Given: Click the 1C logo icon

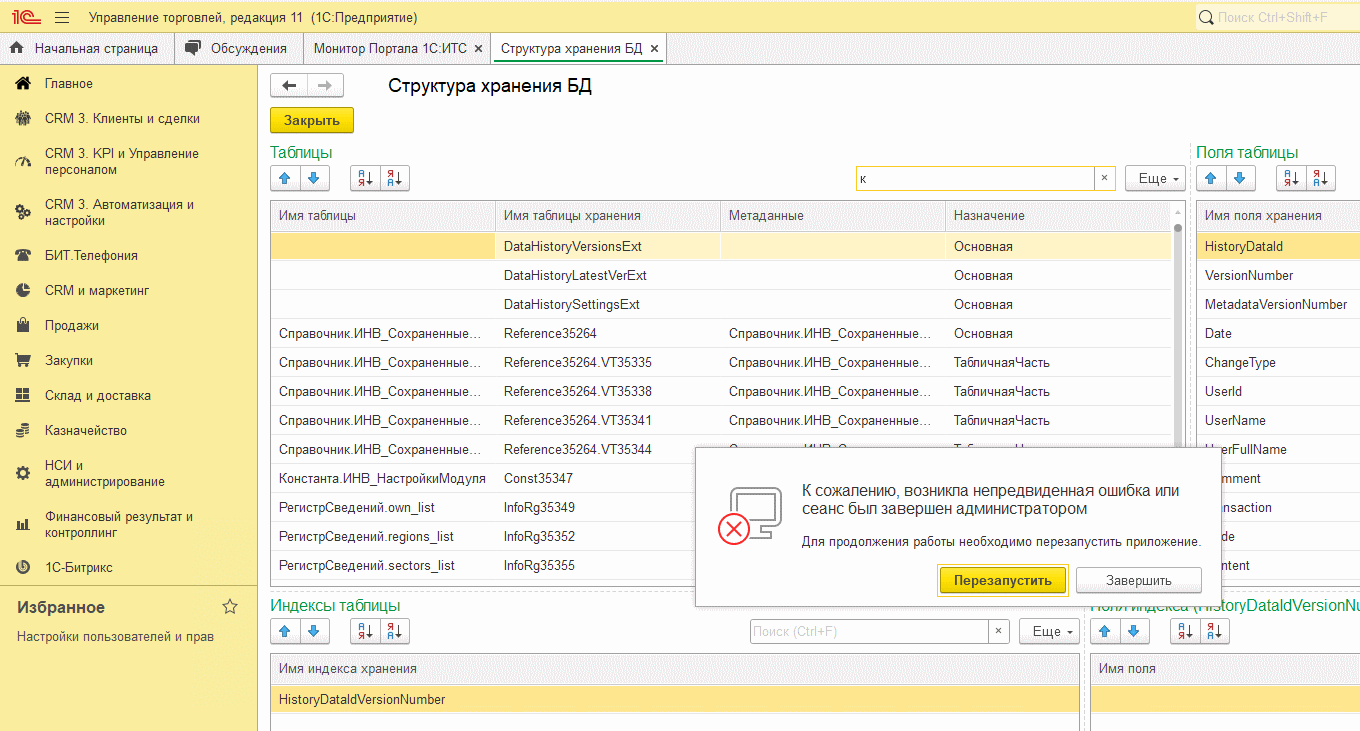Looking at the screenshot, I should click(x=25, y=18).
